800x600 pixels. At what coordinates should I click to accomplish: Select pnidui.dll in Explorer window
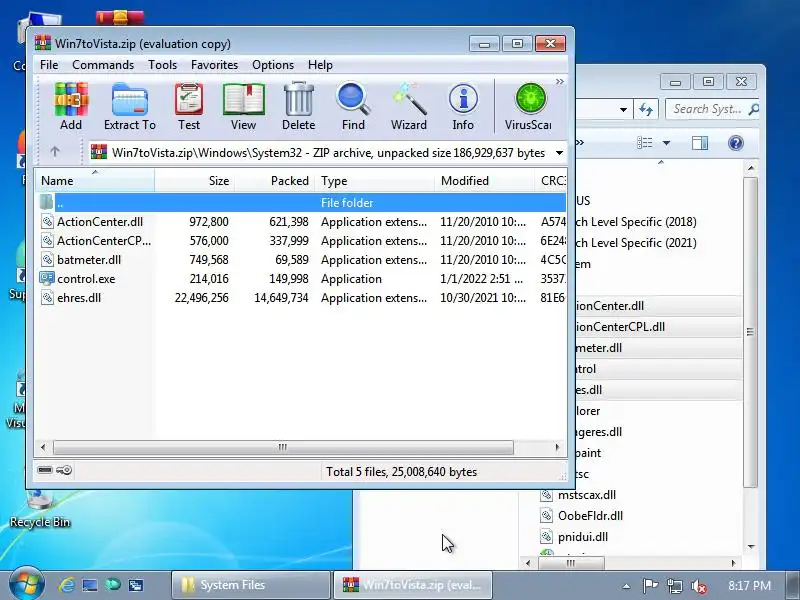[583, 537]
